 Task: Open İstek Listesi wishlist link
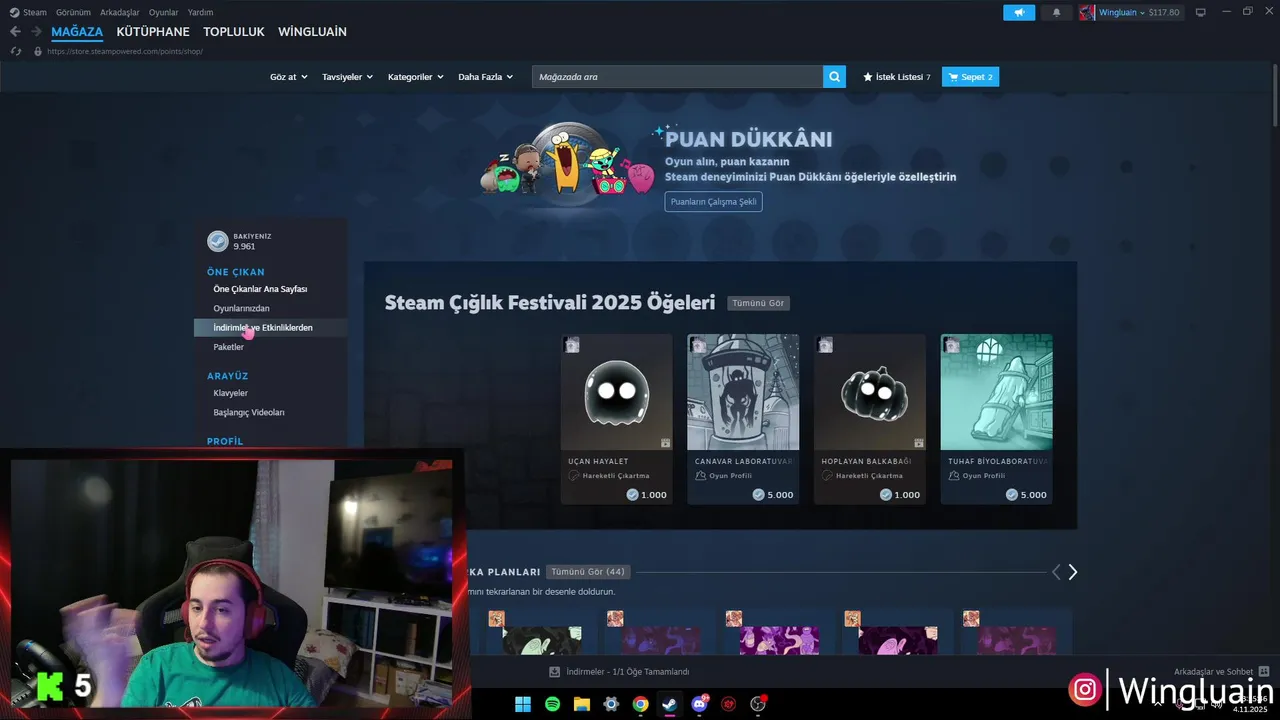(x=897, y=77)
